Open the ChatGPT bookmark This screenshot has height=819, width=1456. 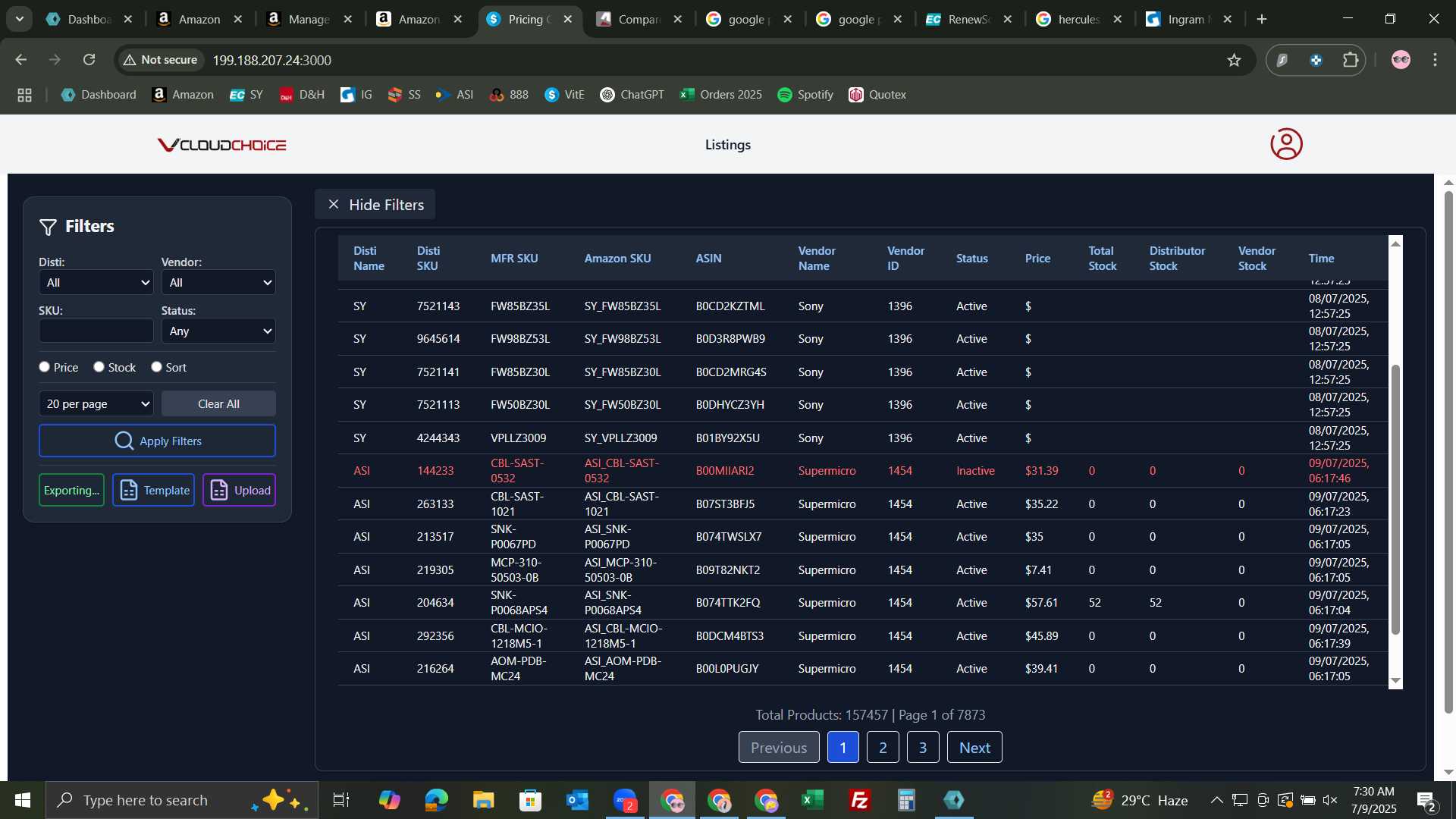[632, 95]
